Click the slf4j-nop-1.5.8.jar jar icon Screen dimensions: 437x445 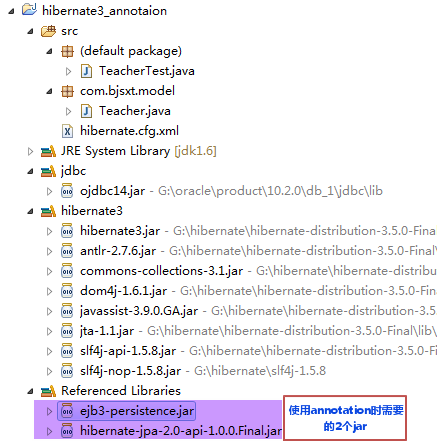(67, 371)
